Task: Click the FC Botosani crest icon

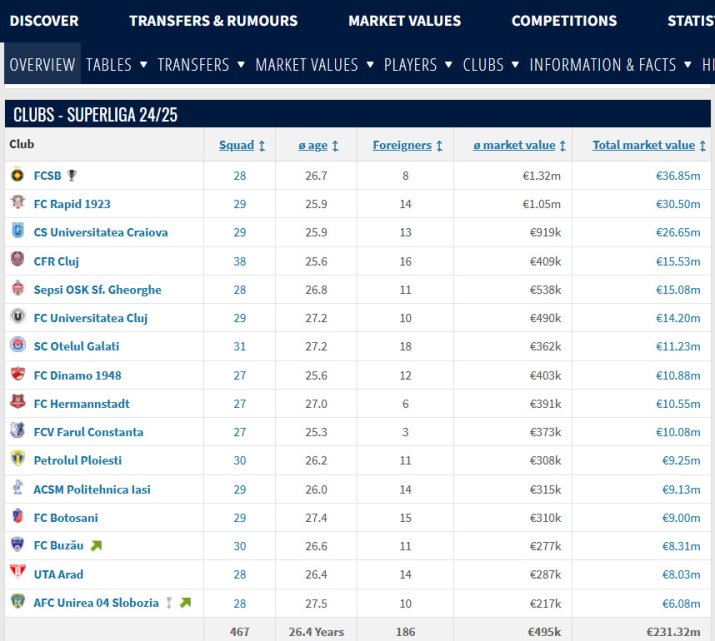Action: tap(17, 516)
